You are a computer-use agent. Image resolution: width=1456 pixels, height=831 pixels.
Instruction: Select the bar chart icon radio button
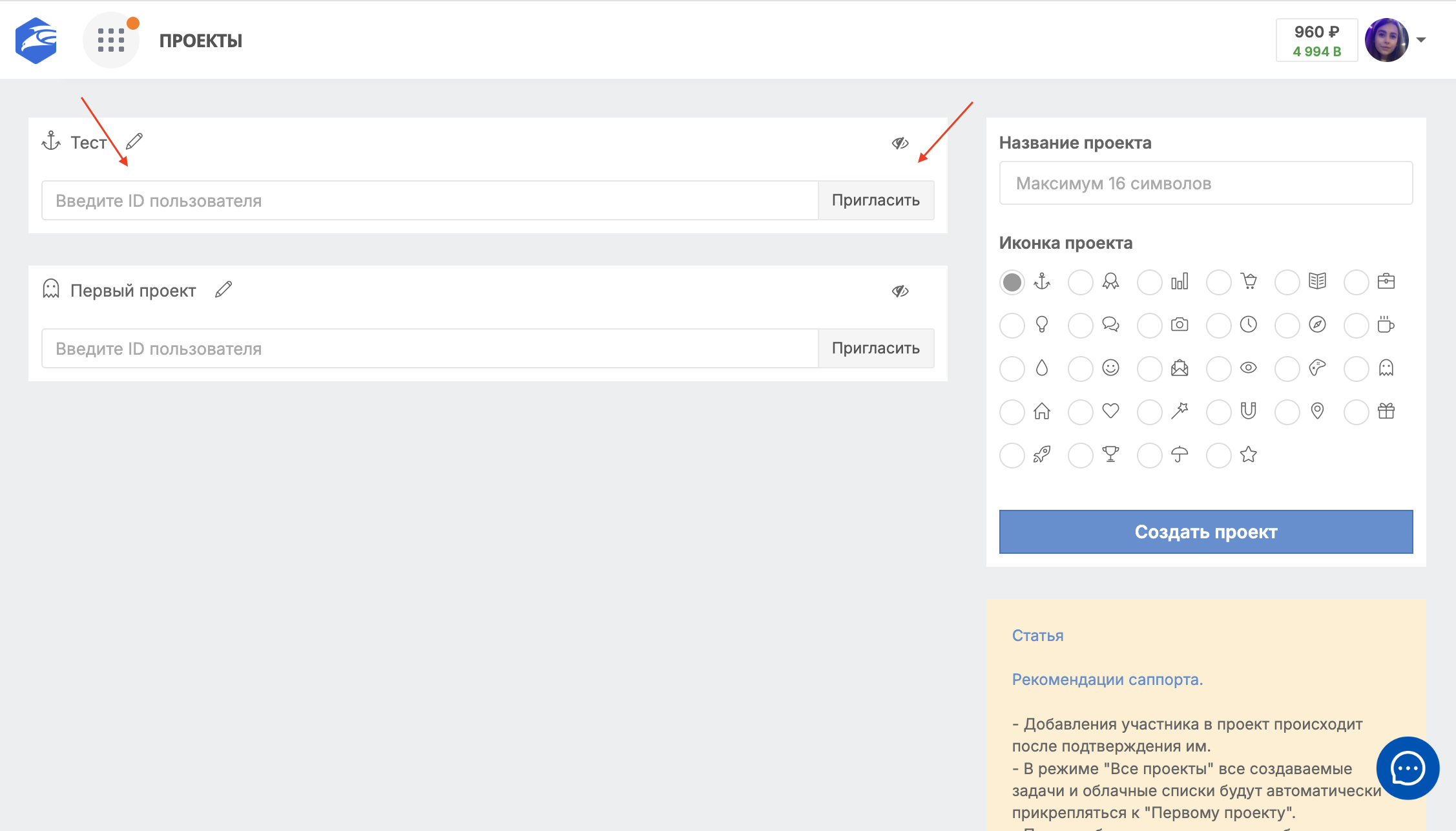point(1150,282)
